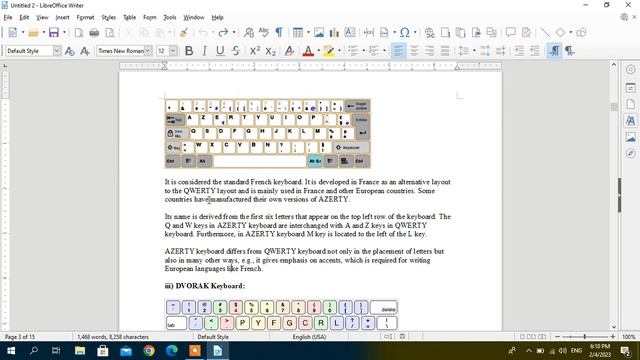The image size is (640, 360).
Task: Toggle Justified alignment
Action: click(x=445, y=51)
